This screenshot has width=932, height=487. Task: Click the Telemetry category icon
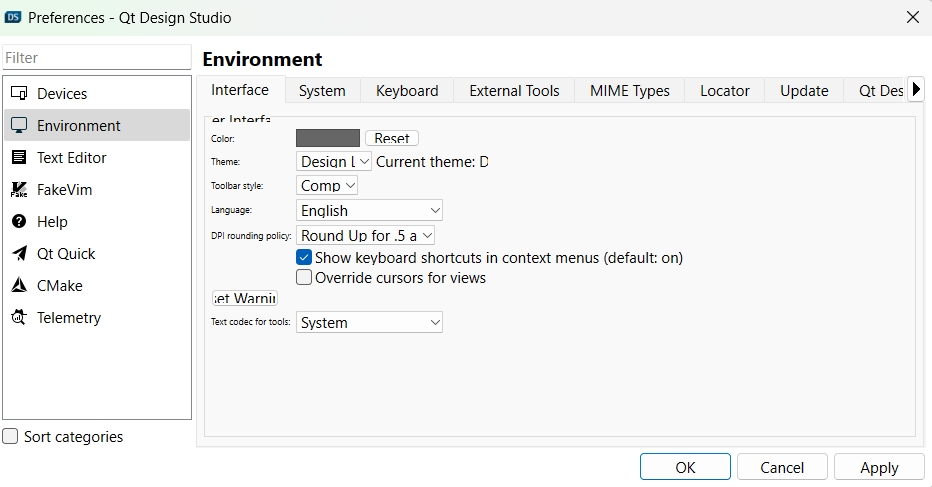[19, 318]
